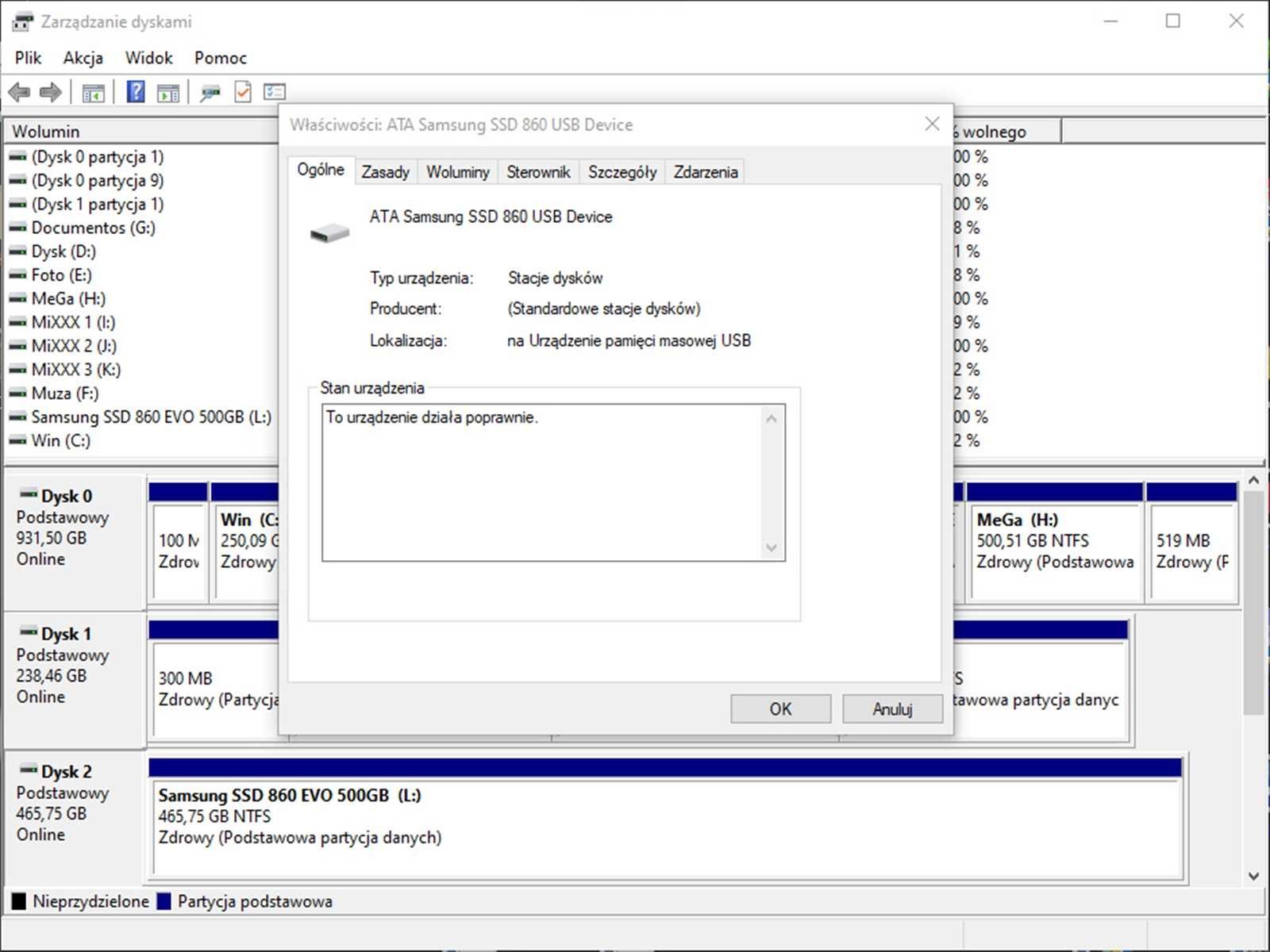Open the Akcja menu
This screenshot has height=952, width=1270.
(x=83, y=58)
